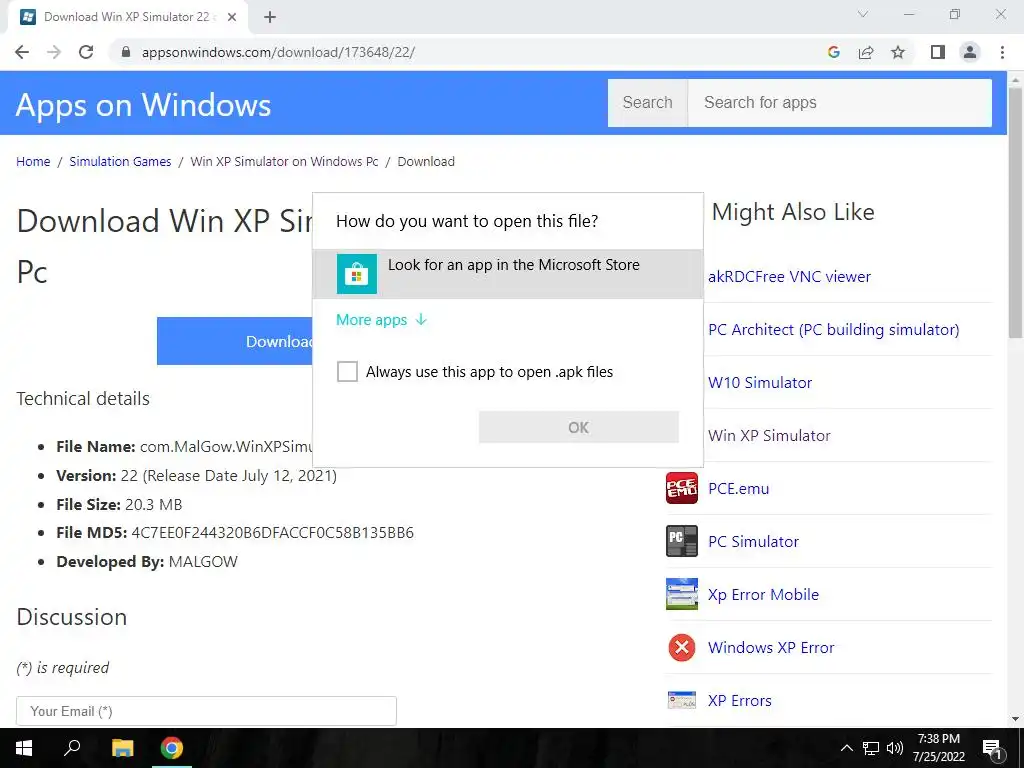1024x768 pixels.
Task: Click the PCE.emu app icon
Action: [682, 488]
